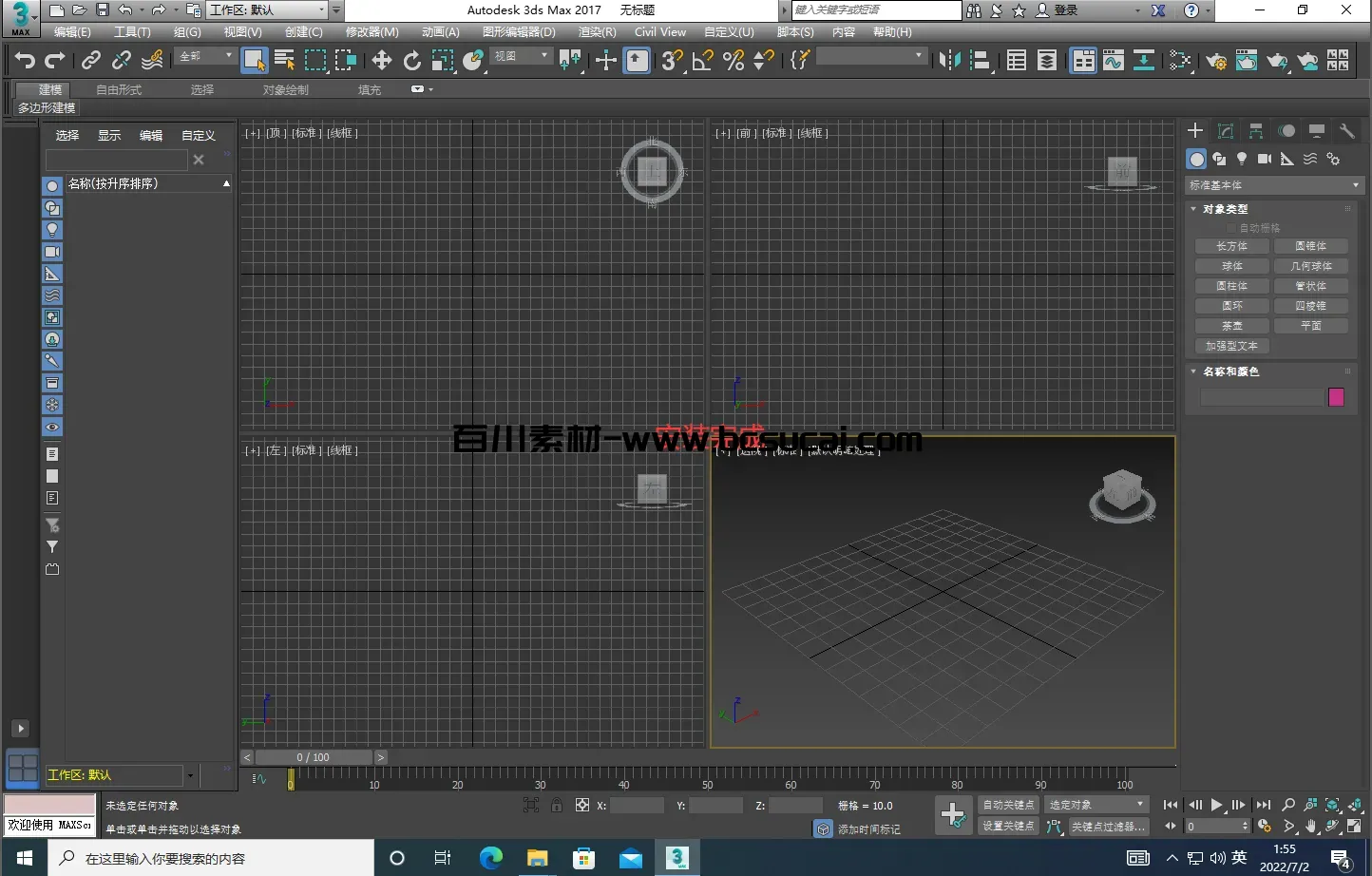Toggle Key Mode in playback controls

point(1171,826)
